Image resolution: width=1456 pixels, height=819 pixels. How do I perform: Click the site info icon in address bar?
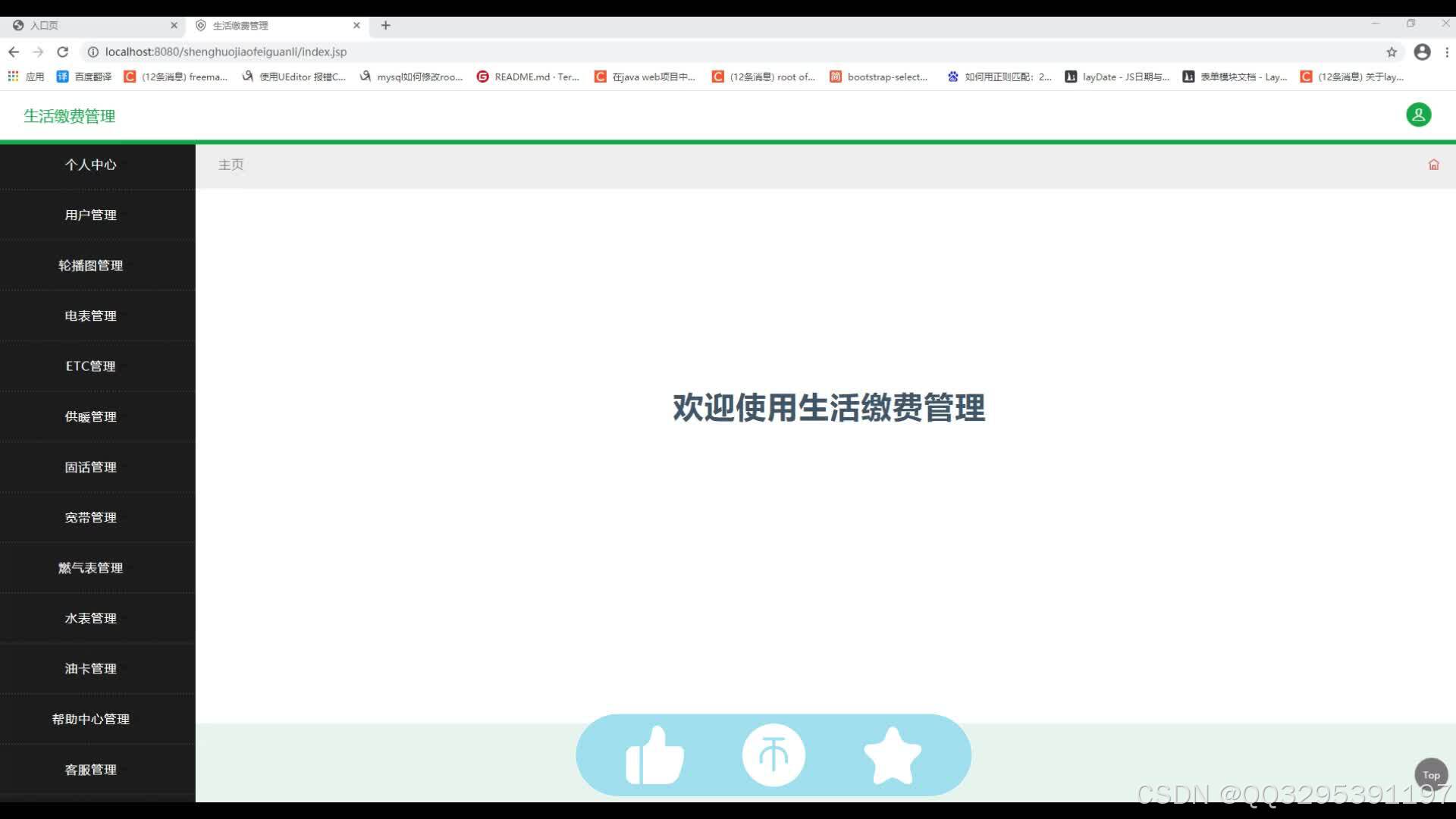pyautogui.click(x=93, y=52)
